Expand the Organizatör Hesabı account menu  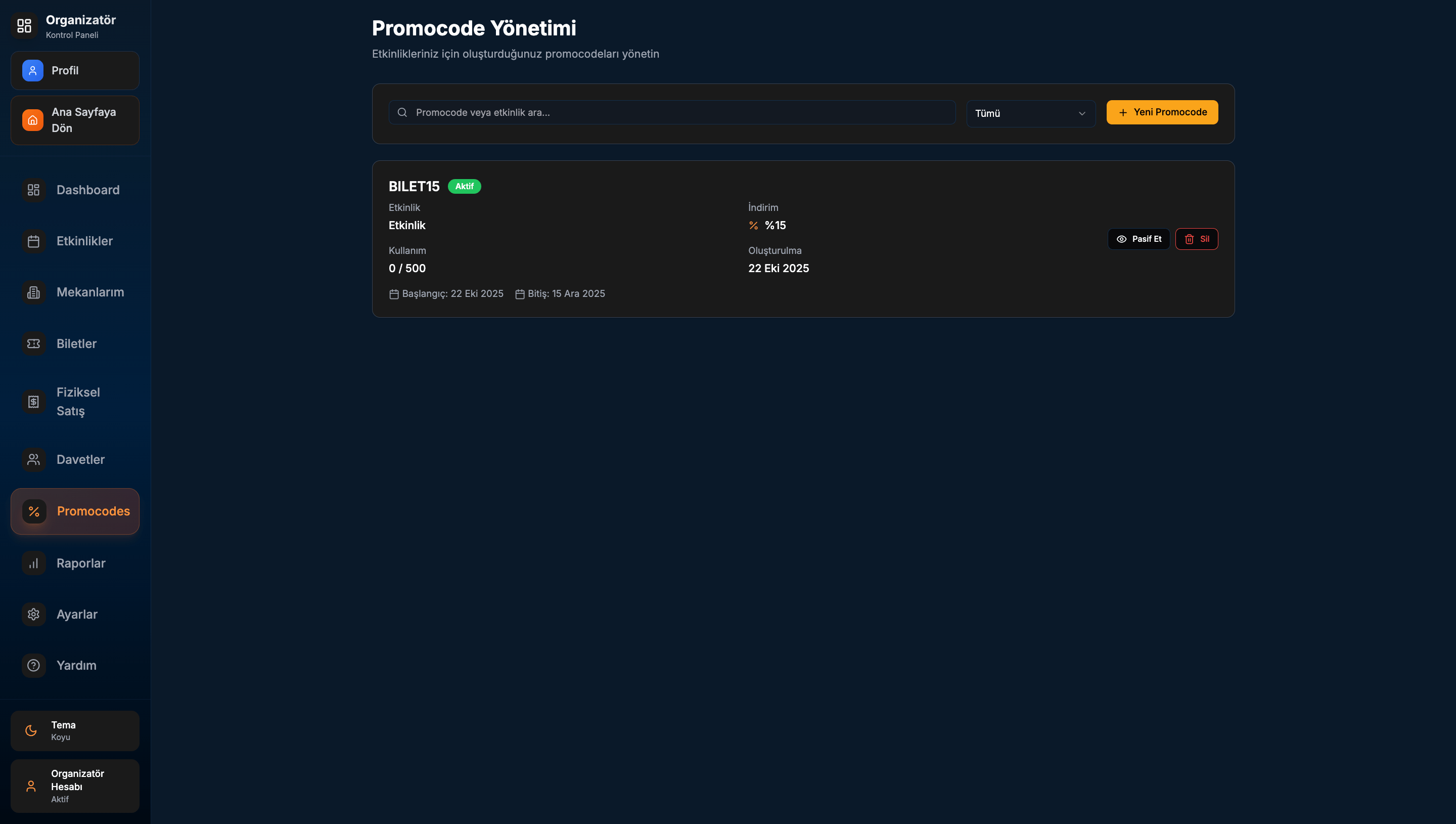pyautogui.click(x=75, y=786)
